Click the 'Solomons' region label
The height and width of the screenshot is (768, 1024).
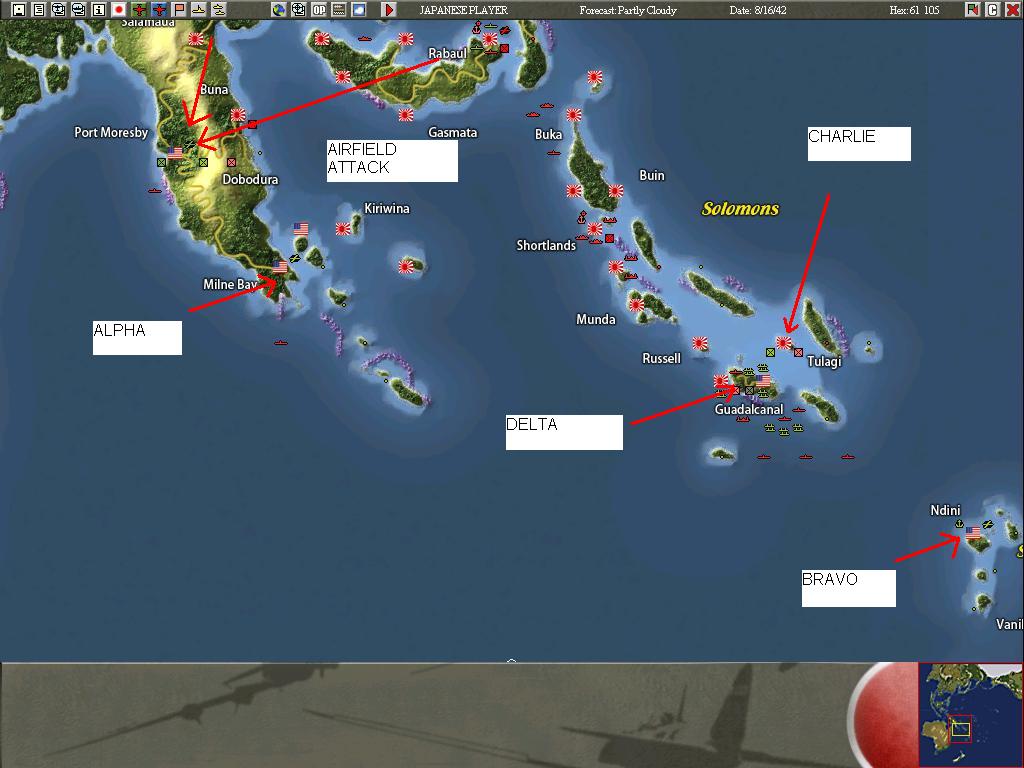[740, 209]
